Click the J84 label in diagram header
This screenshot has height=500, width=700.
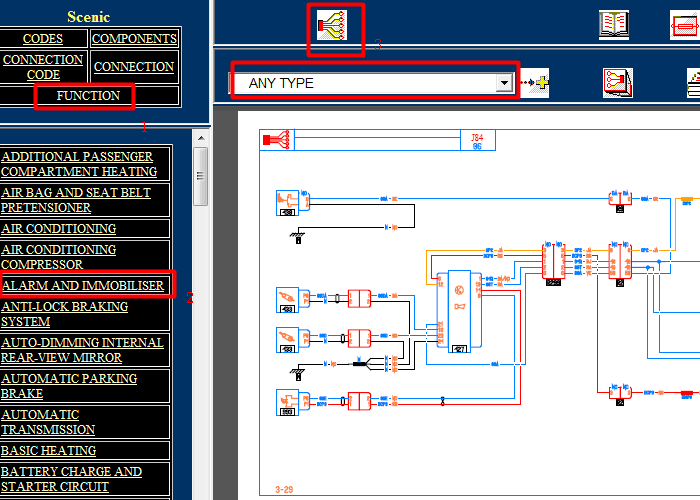(x=477, y=137)
